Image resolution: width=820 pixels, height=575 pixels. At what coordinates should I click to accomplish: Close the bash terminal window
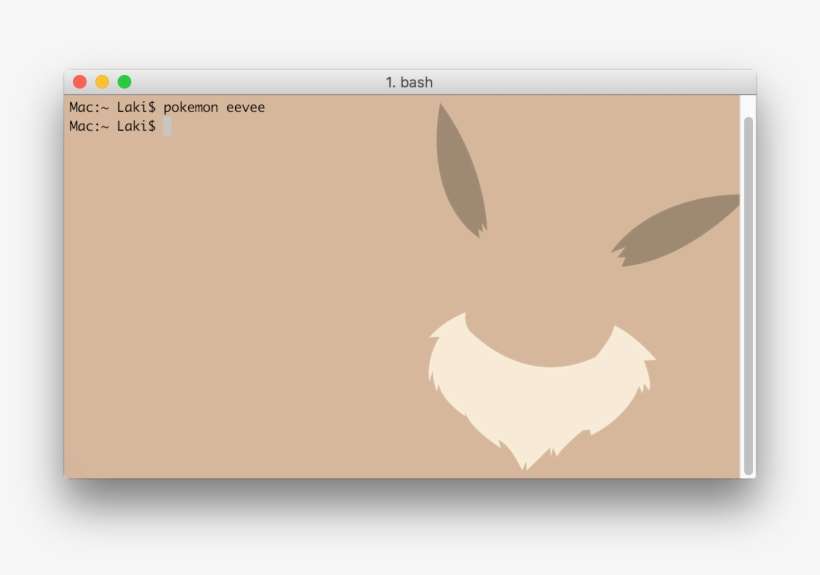click(79, 82)
